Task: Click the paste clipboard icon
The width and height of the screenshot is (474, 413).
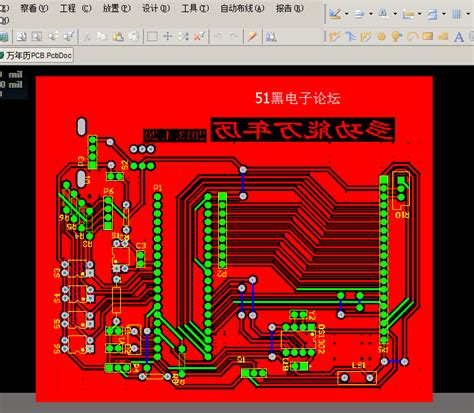Action: (x=118, y=36)
